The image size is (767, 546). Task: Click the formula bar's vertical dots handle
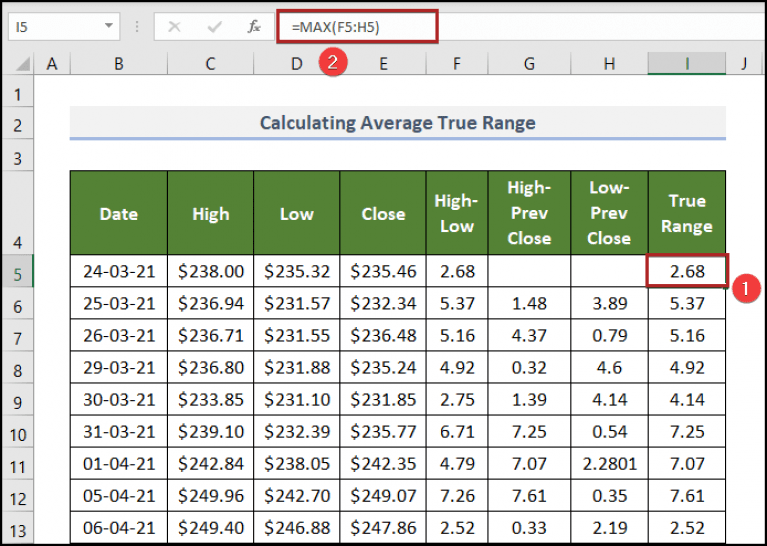[137, 27]
